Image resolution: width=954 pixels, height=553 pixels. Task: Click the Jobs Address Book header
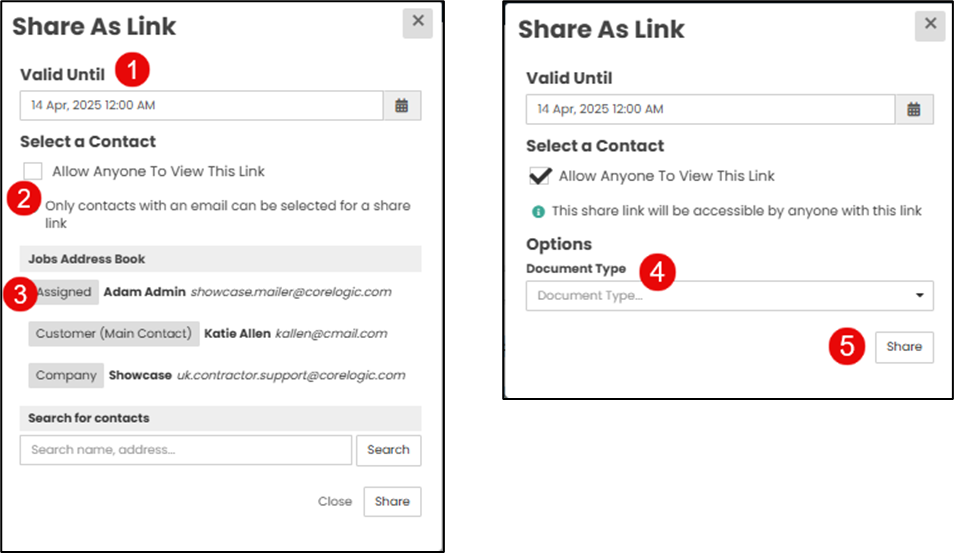pos(220,259)
